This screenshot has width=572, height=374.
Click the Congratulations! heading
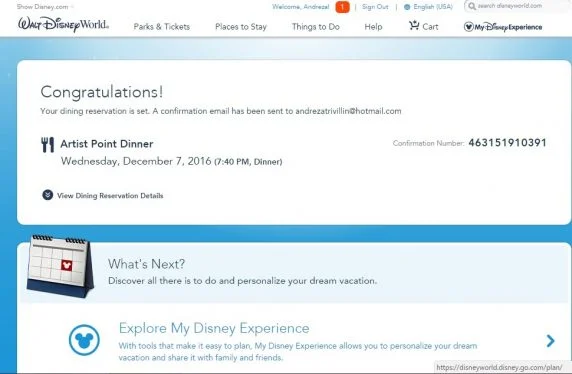(102, 92)
